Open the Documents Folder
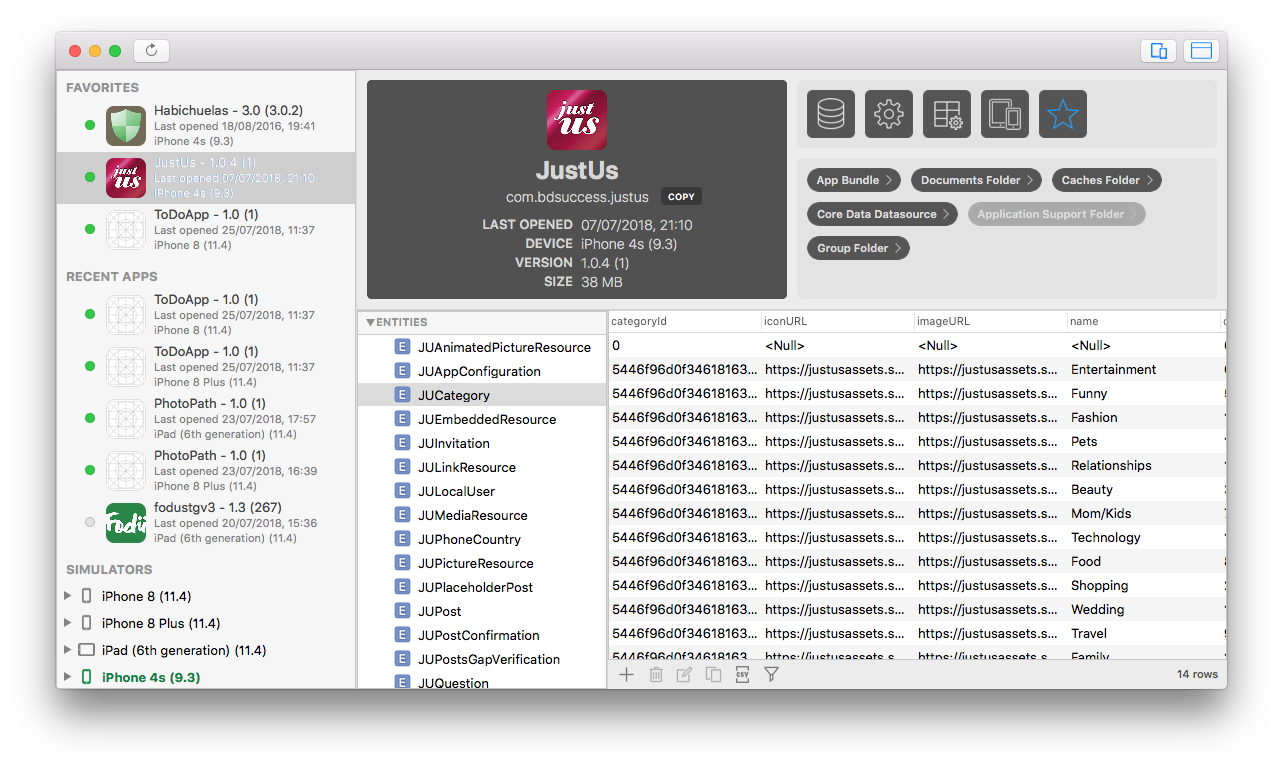This screenshot has width=1283, height=769. coord(976,180)
